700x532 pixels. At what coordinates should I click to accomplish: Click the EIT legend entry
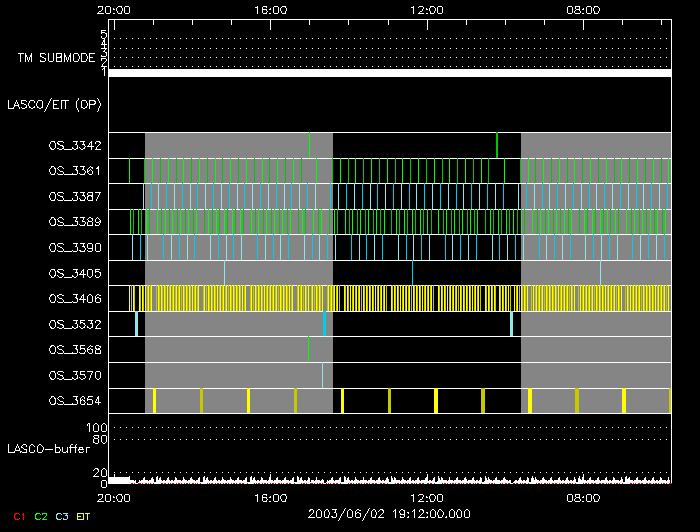click(x=84, y=516)
